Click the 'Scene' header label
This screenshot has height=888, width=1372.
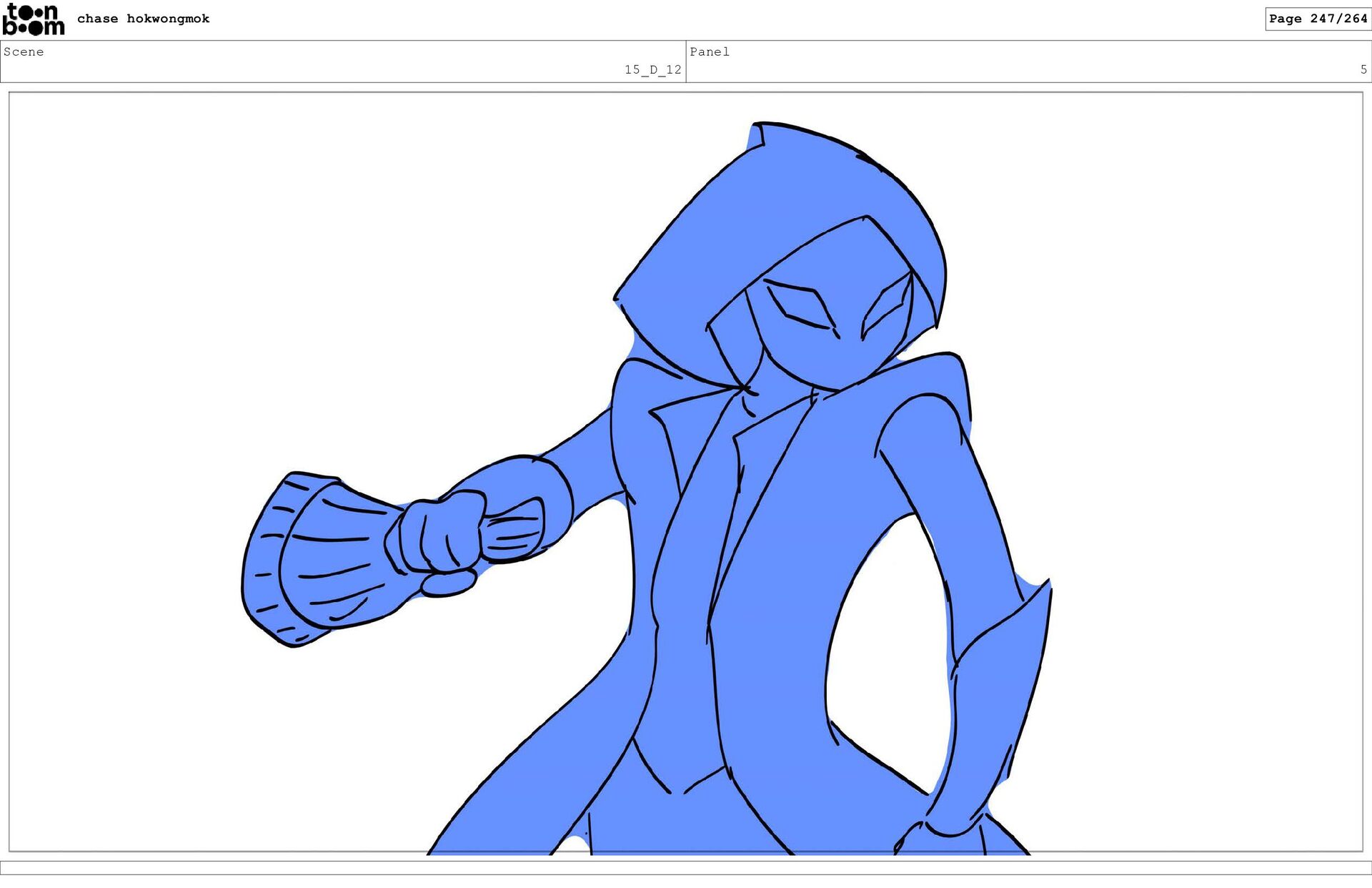(24, 51)
